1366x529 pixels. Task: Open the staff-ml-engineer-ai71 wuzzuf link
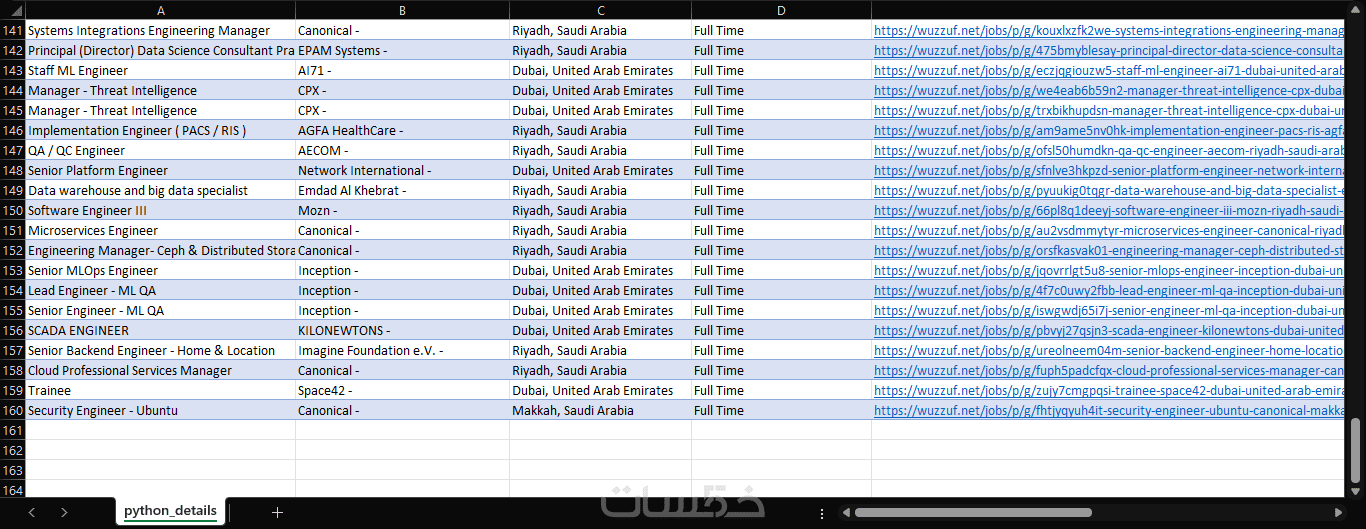[x=1109, y=70]
